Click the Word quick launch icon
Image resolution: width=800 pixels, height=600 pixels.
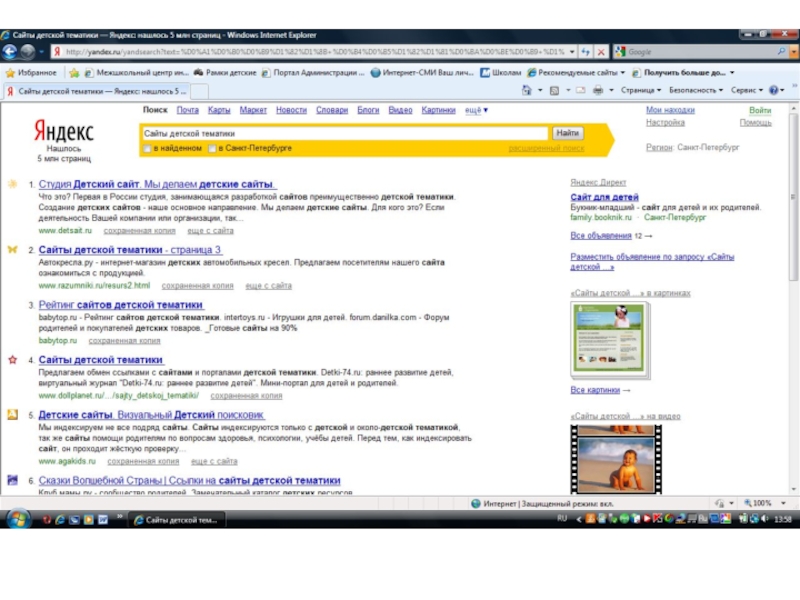click(x=103, y=519)
